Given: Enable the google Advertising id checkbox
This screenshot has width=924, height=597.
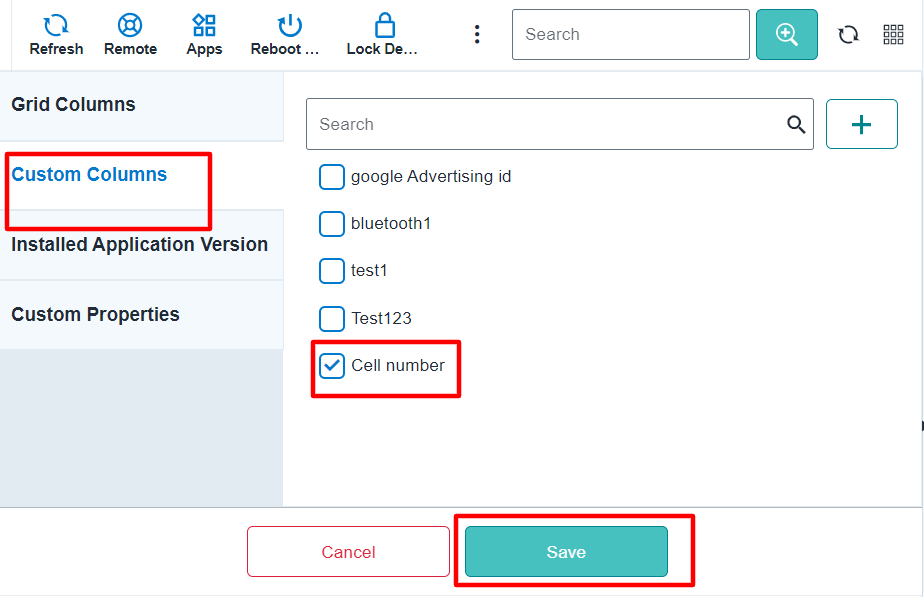Looking at the screenshot, I should tap(332, 177).
